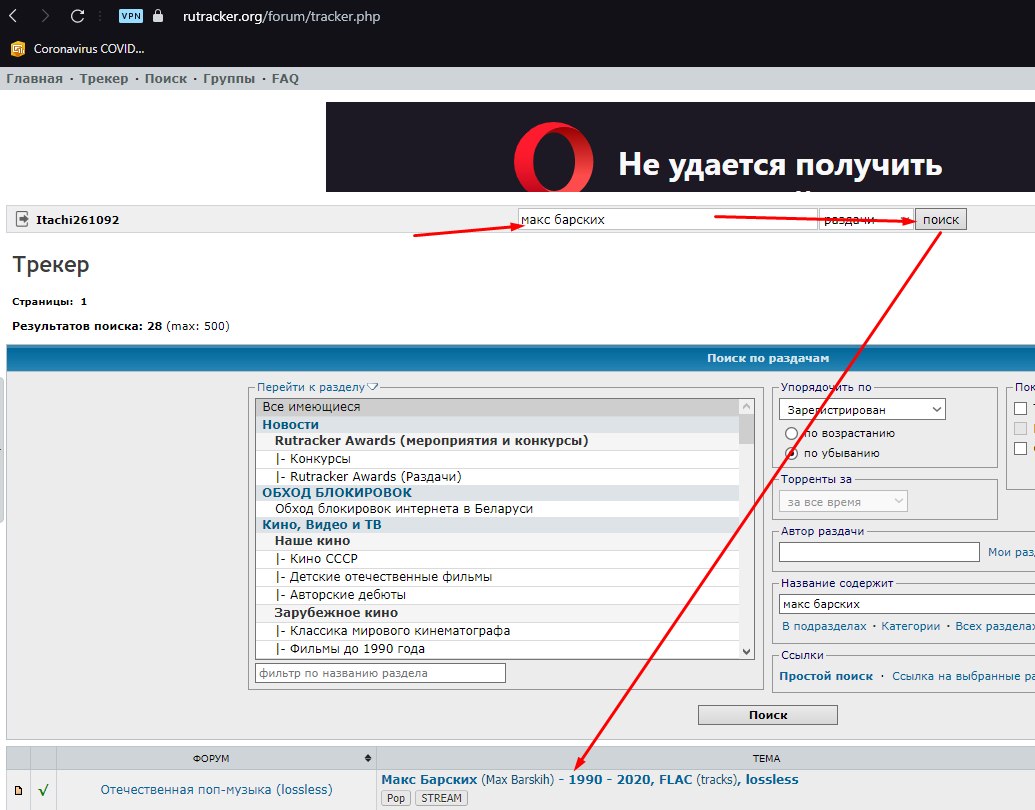Select 'ОБХОД БЛОКИРОВОК' category
Screen dimensions: 1035x810
pyautogui.click(x=497, y=492)
